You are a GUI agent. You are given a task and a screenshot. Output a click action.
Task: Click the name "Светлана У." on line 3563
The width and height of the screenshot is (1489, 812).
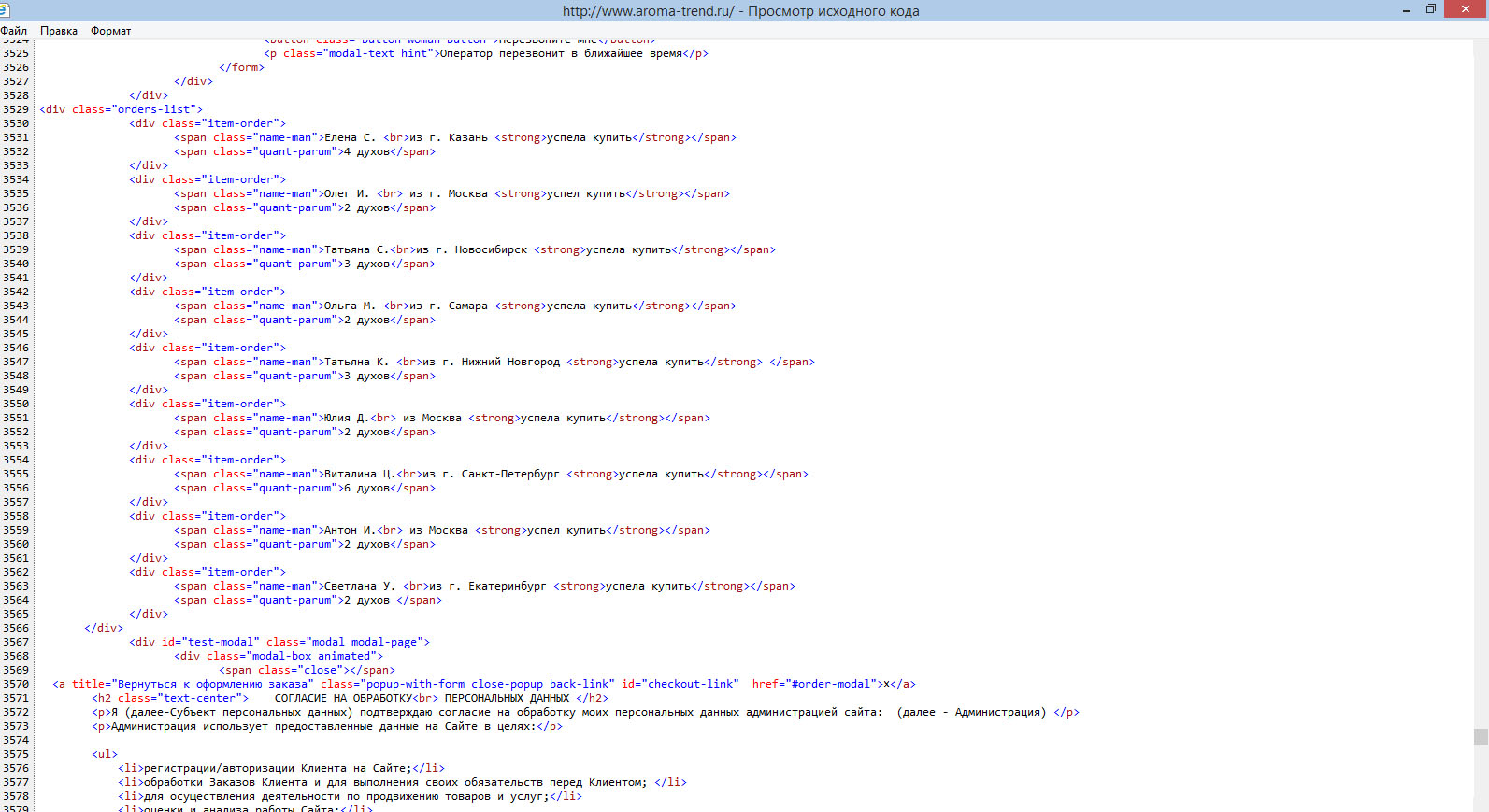click(359, 586)
